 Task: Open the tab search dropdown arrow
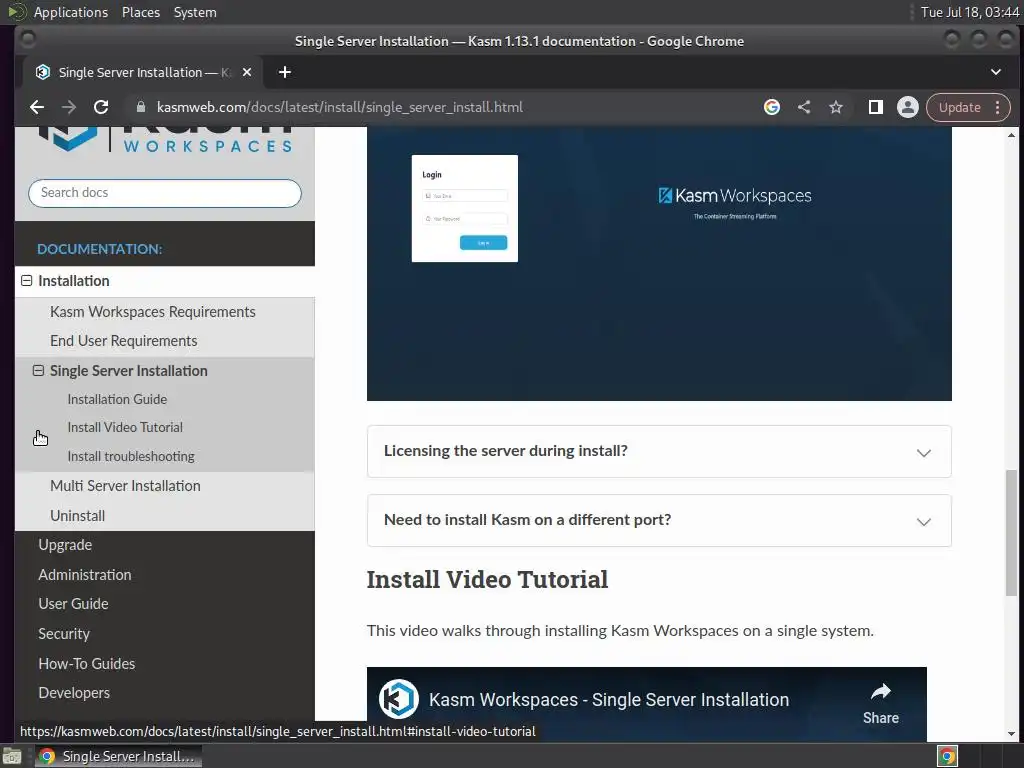(x=996, y=72)
